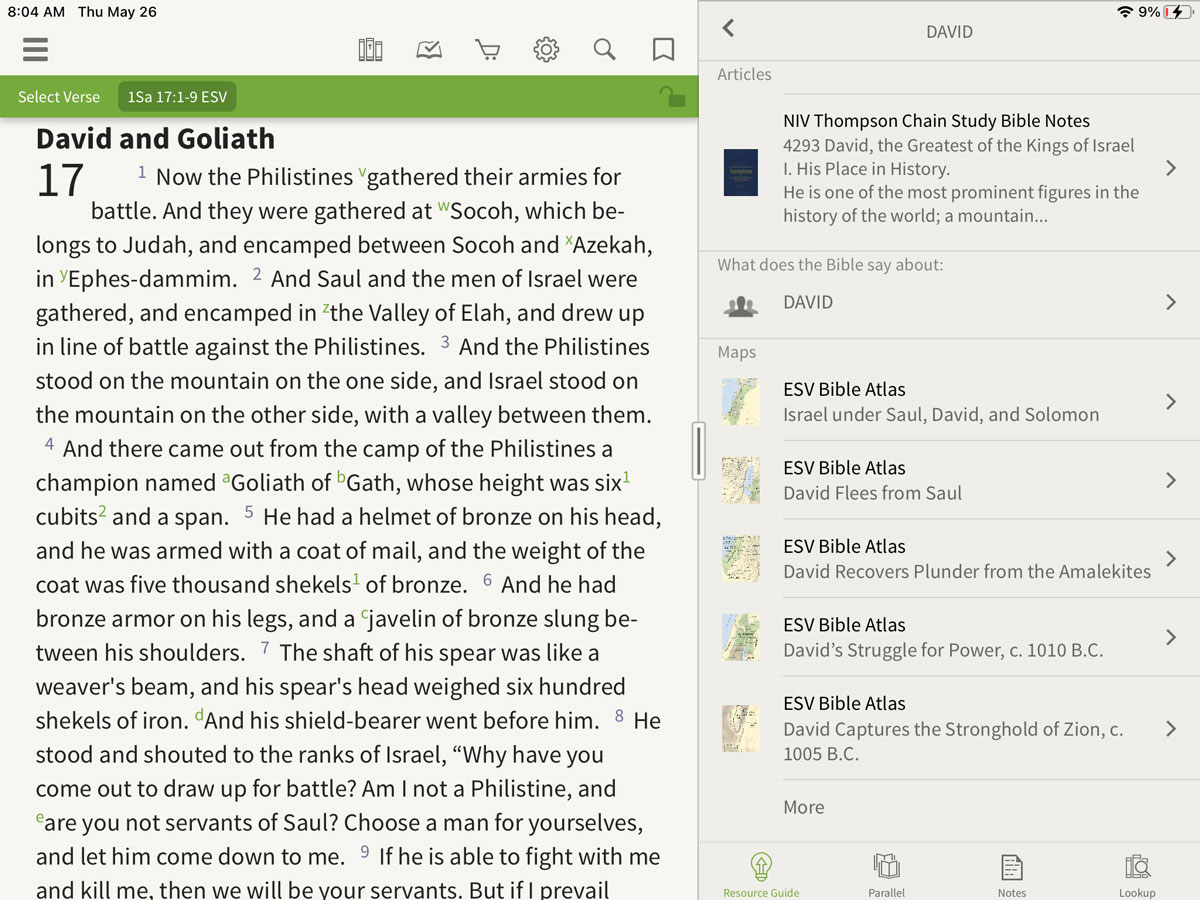Open the library books icon
This screenshot has width=1200, height=900.
tap(370, 49)
